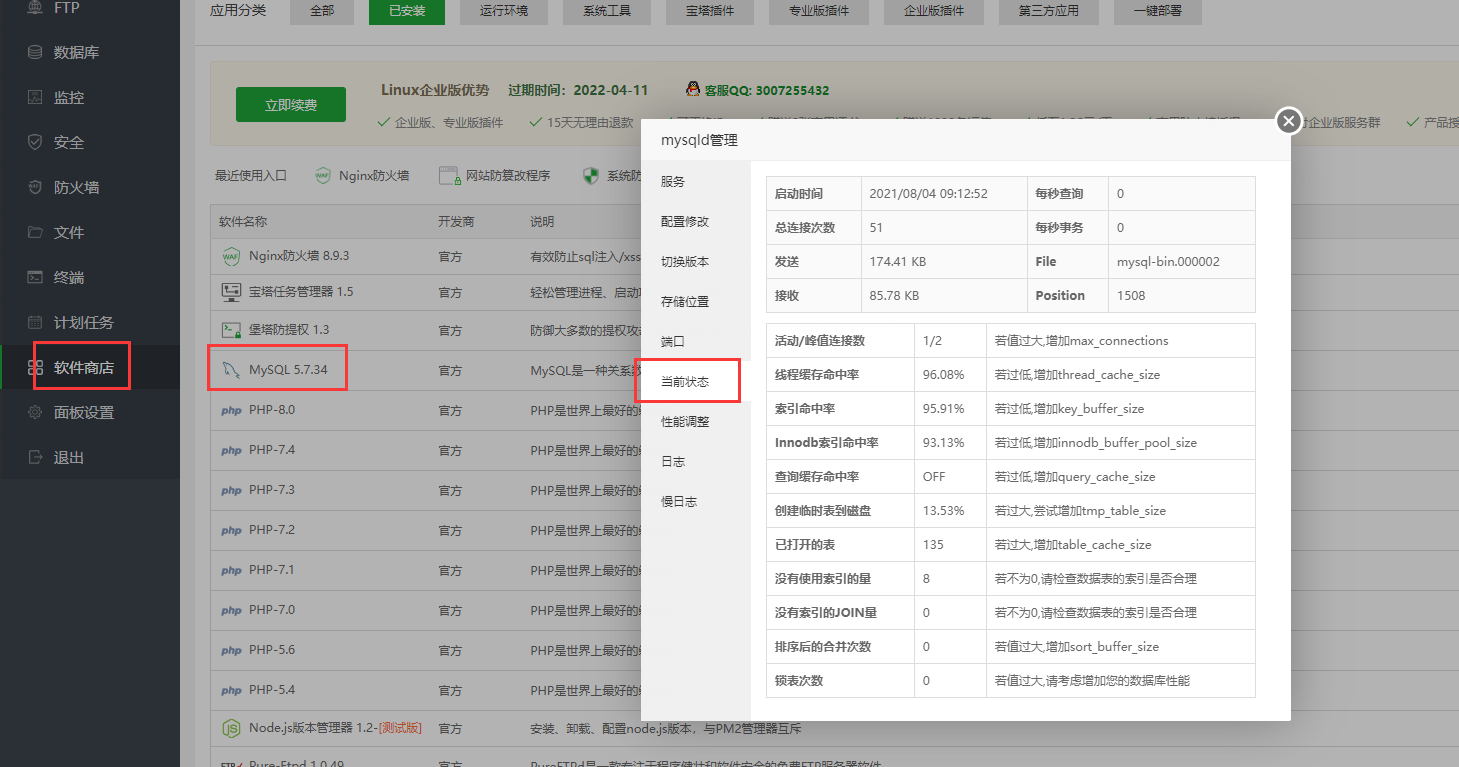The image size is (1459, 767).
Task: Click the 防火墙 flame icon
Action: pyautogui.click(x=35, y=187)
